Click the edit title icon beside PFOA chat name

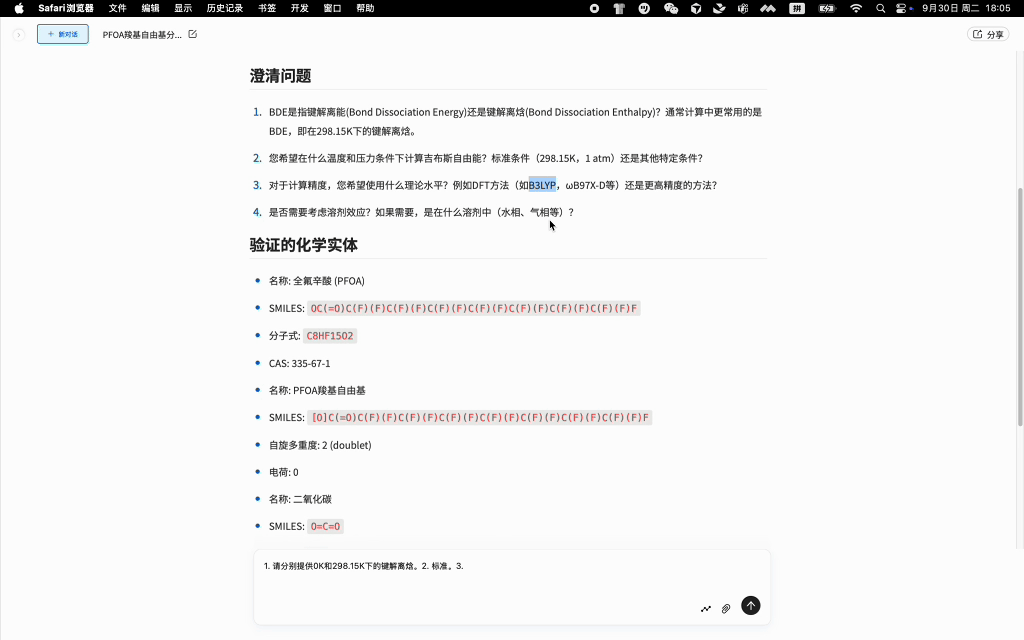[193, 34]
